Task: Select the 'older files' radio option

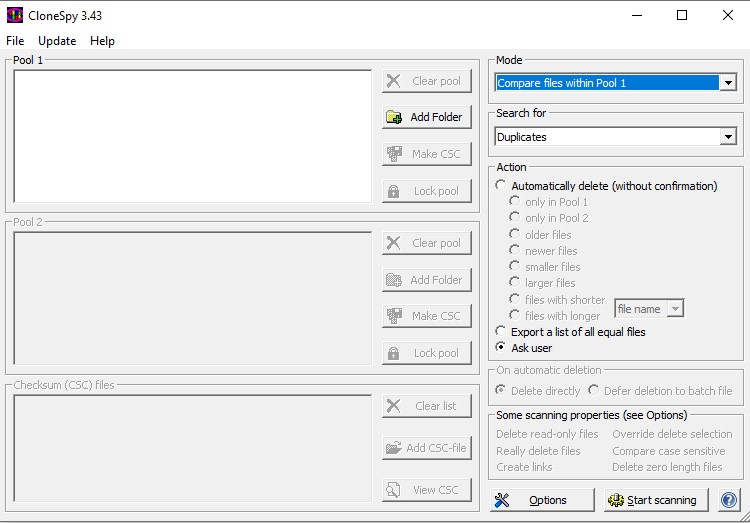Action: 515,234
